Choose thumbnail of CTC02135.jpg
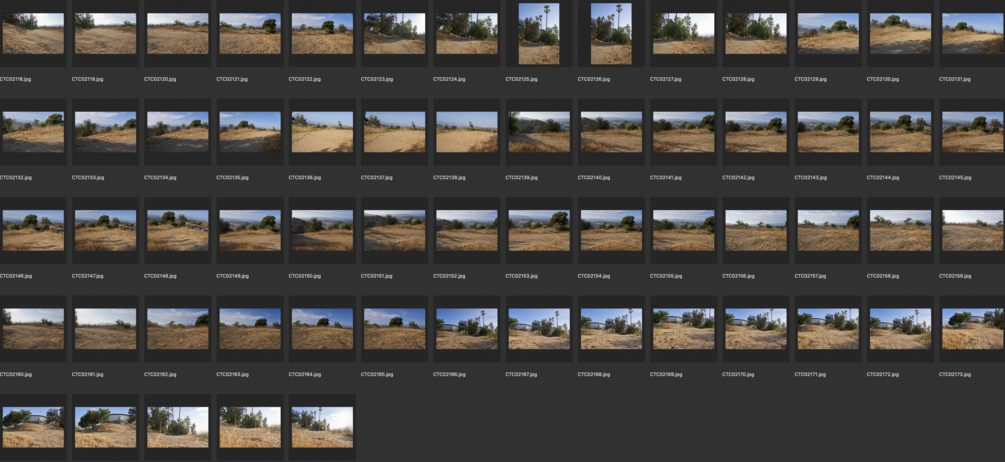Image resolution: width=1005 pixels, height=462 pixels. pos(250,132)
